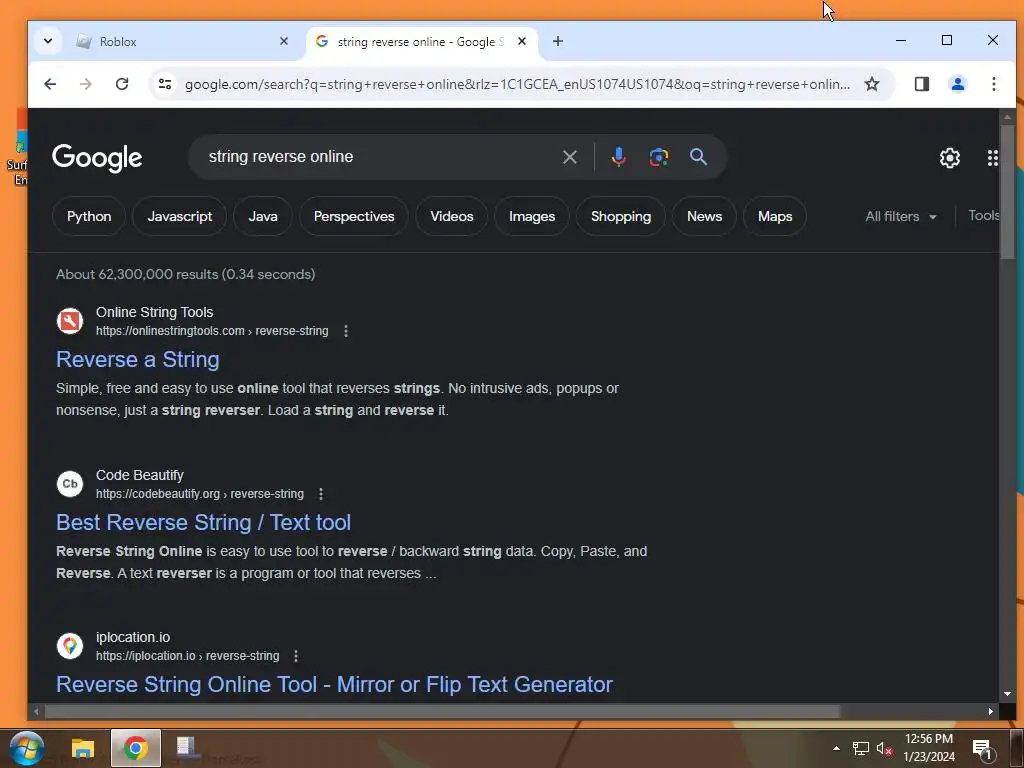
Task: Open site information icon in address bar
Action: point(165,84)
